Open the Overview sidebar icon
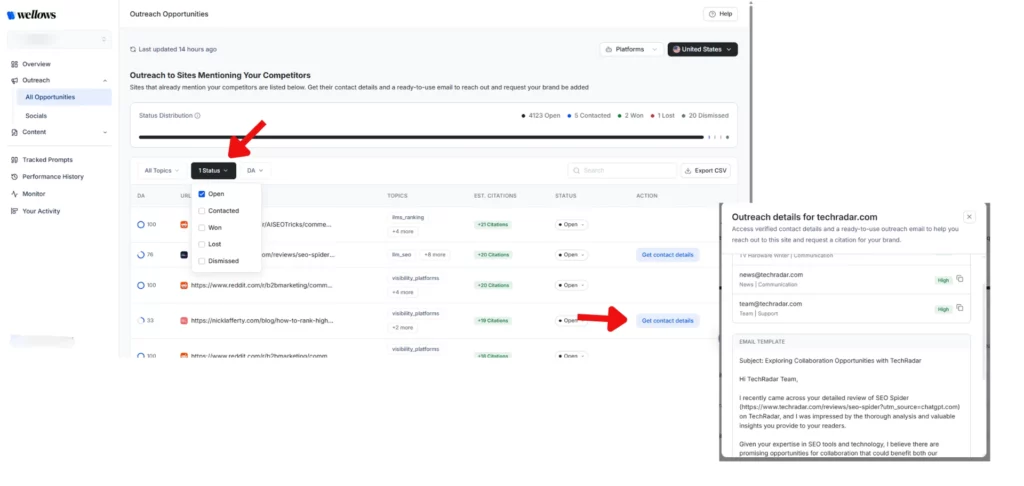The height and width of the screenshot is (486, 1024). pyautogui.click(x=14, y=64)
